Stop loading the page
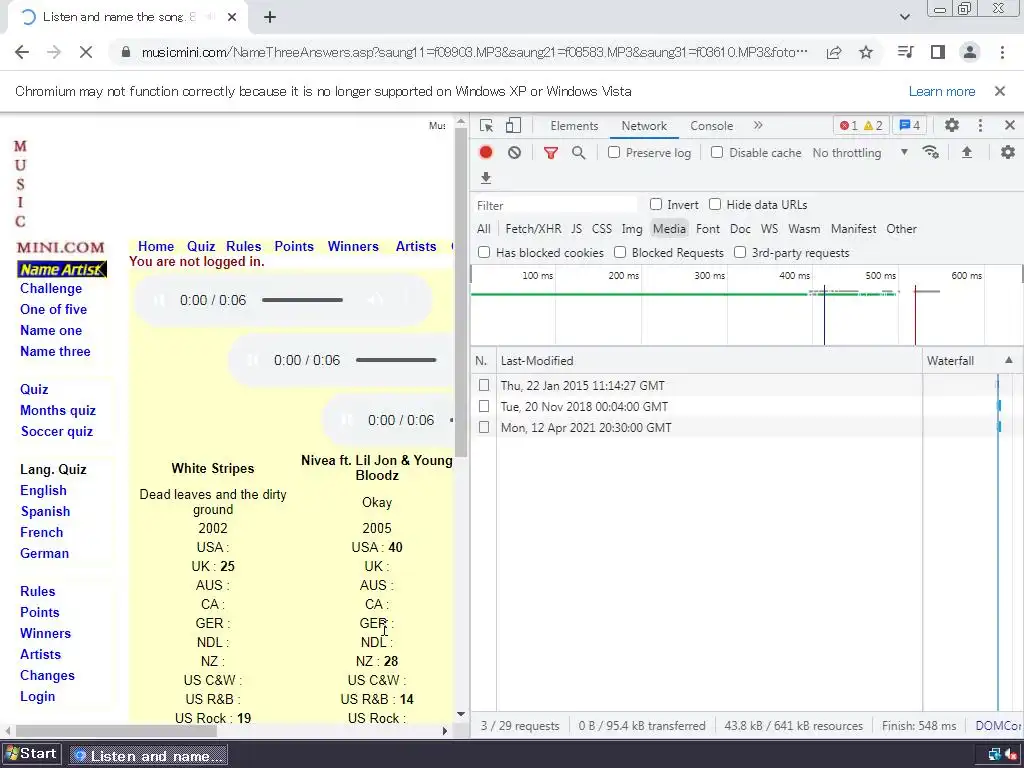The image size is (1024, 768). coord(86,52)
